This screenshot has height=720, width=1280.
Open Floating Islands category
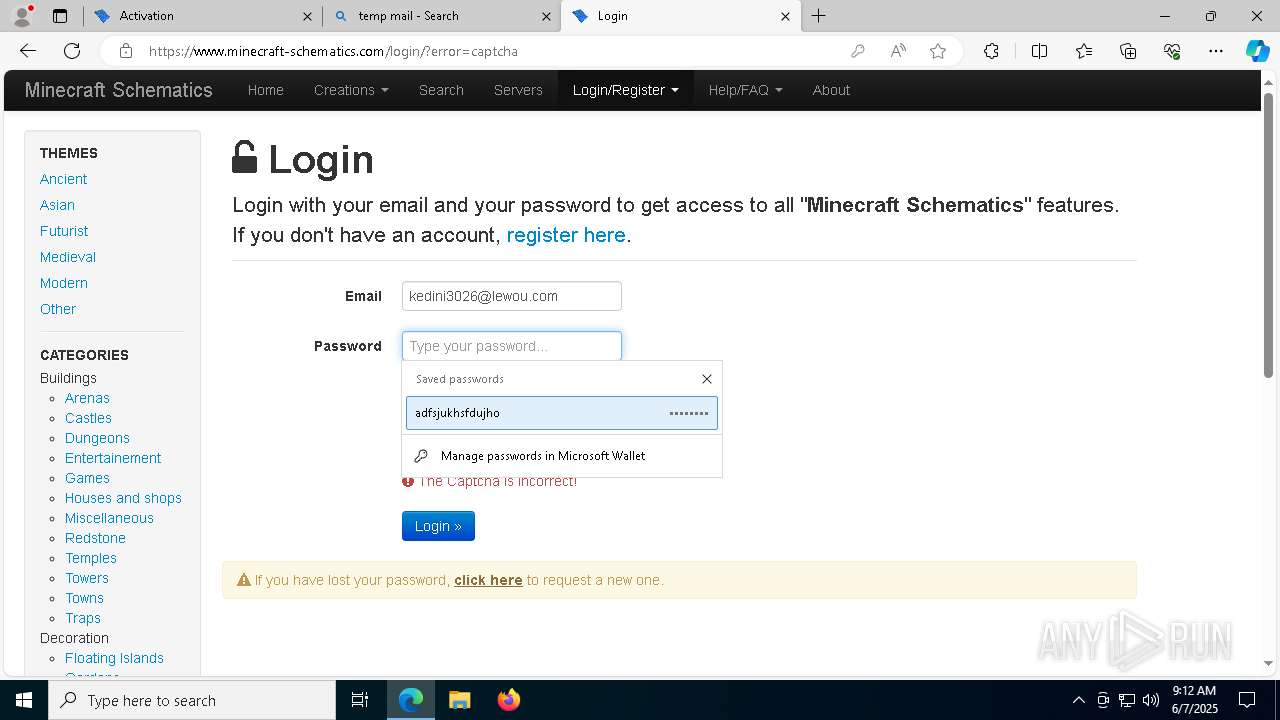point(114,658)
